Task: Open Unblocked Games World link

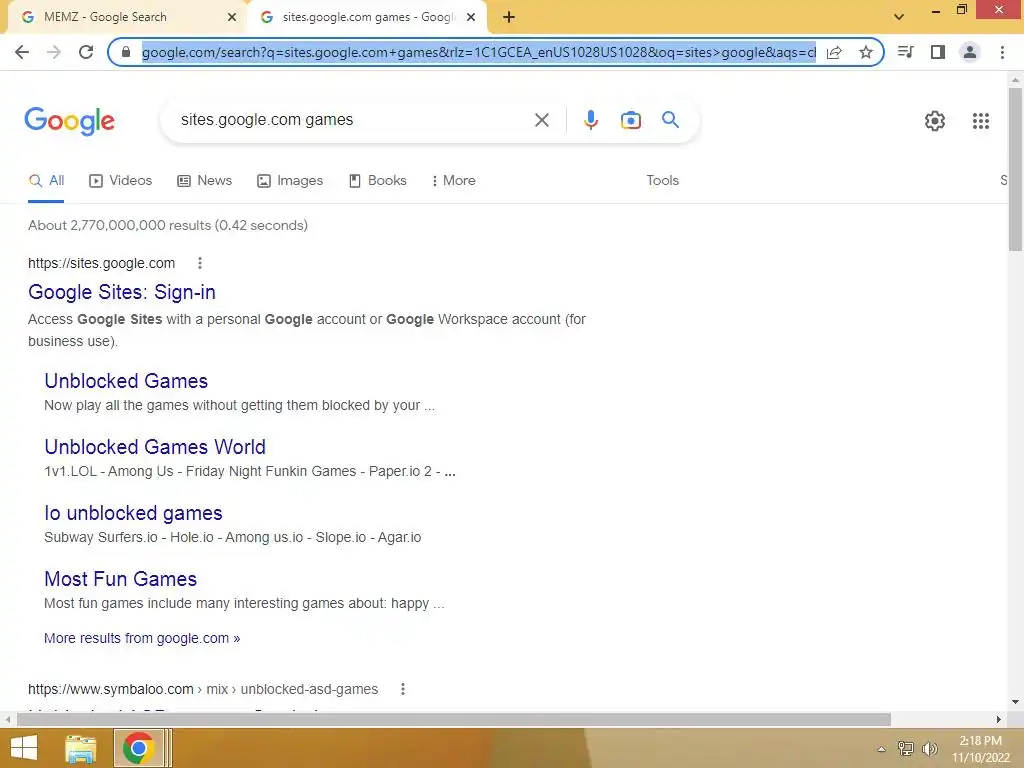Action: tap(155, 447)
